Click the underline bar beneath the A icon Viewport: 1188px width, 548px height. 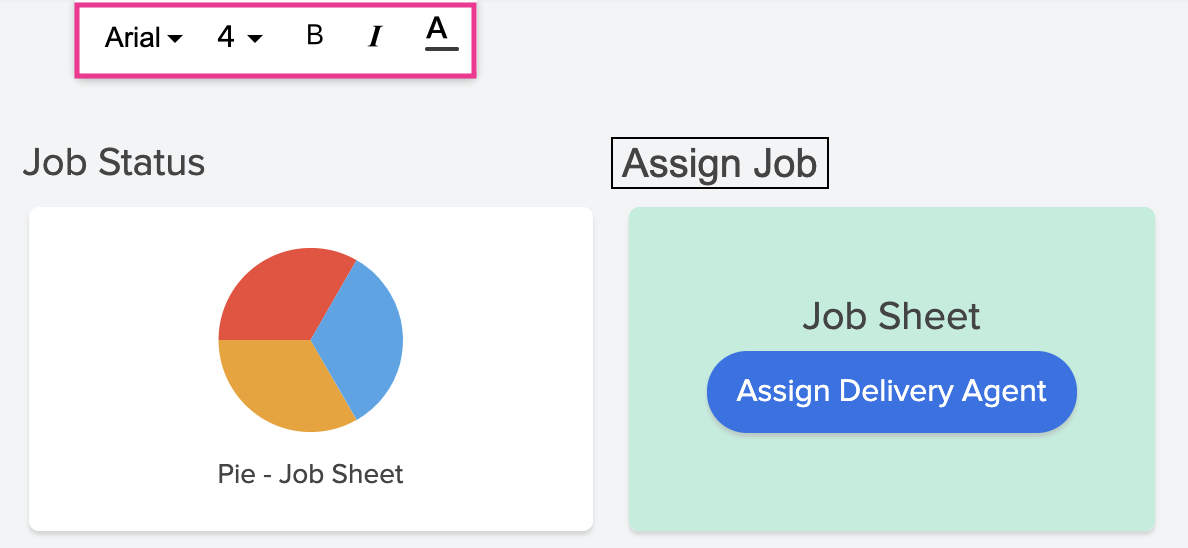point(441,48)
